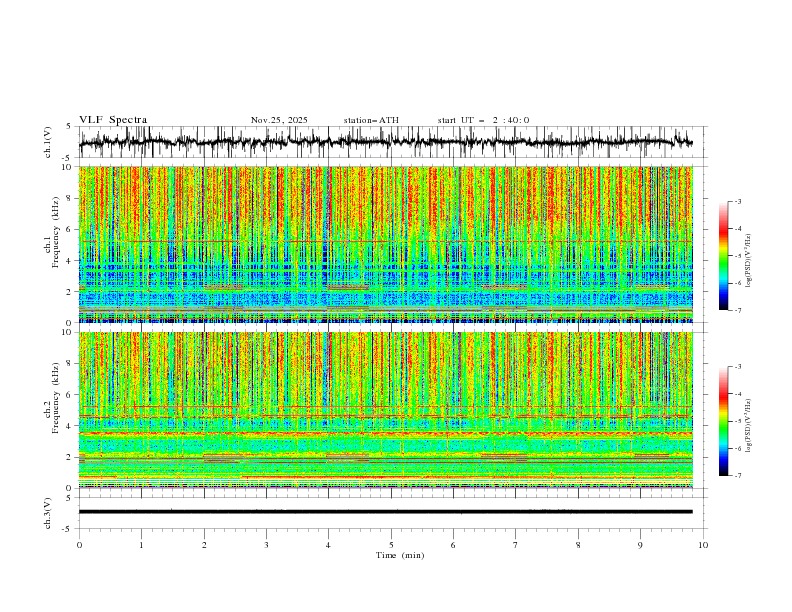Click the "station=ATH" header label

(371, 120)
